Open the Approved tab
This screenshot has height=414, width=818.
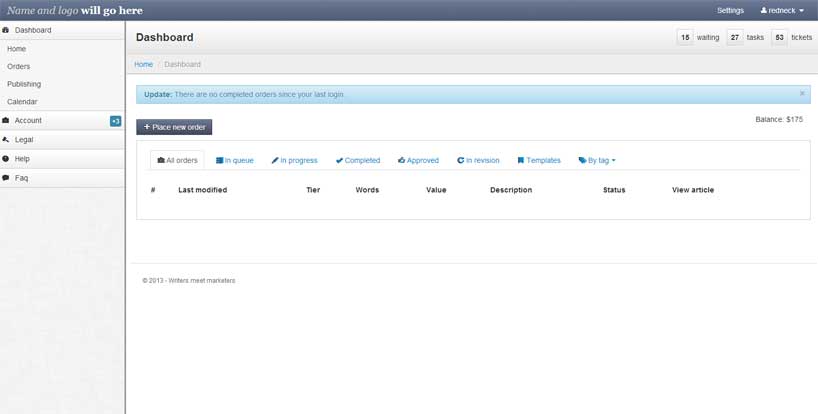point(418,160)
